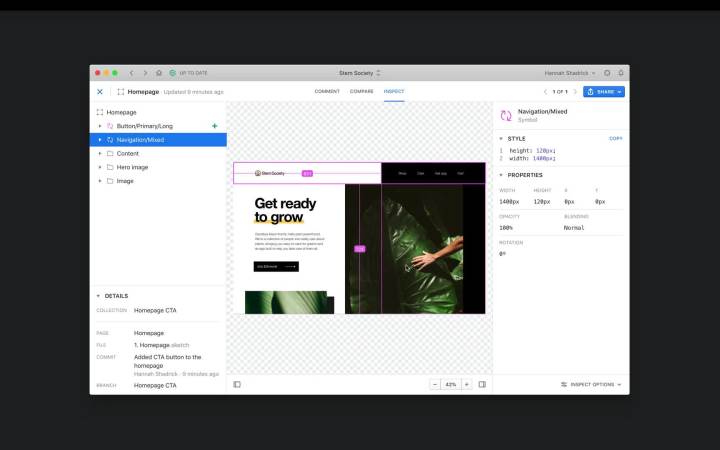The image size is (720, 450).
Task: Go to previous artboard arrow beside 1 of 1
Action: click(x=545, y=92)
